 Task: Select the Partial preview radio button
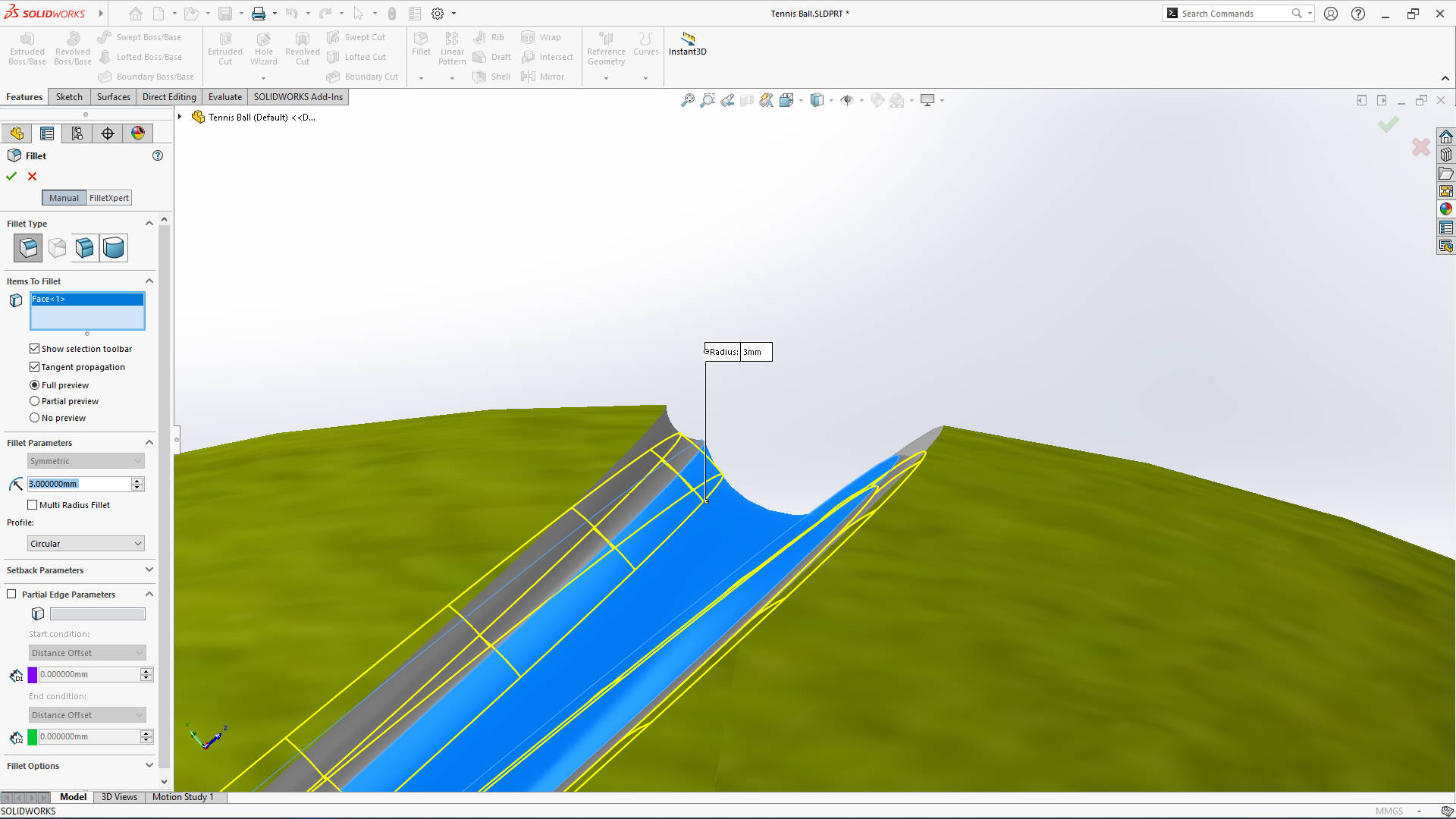[34, 401]
